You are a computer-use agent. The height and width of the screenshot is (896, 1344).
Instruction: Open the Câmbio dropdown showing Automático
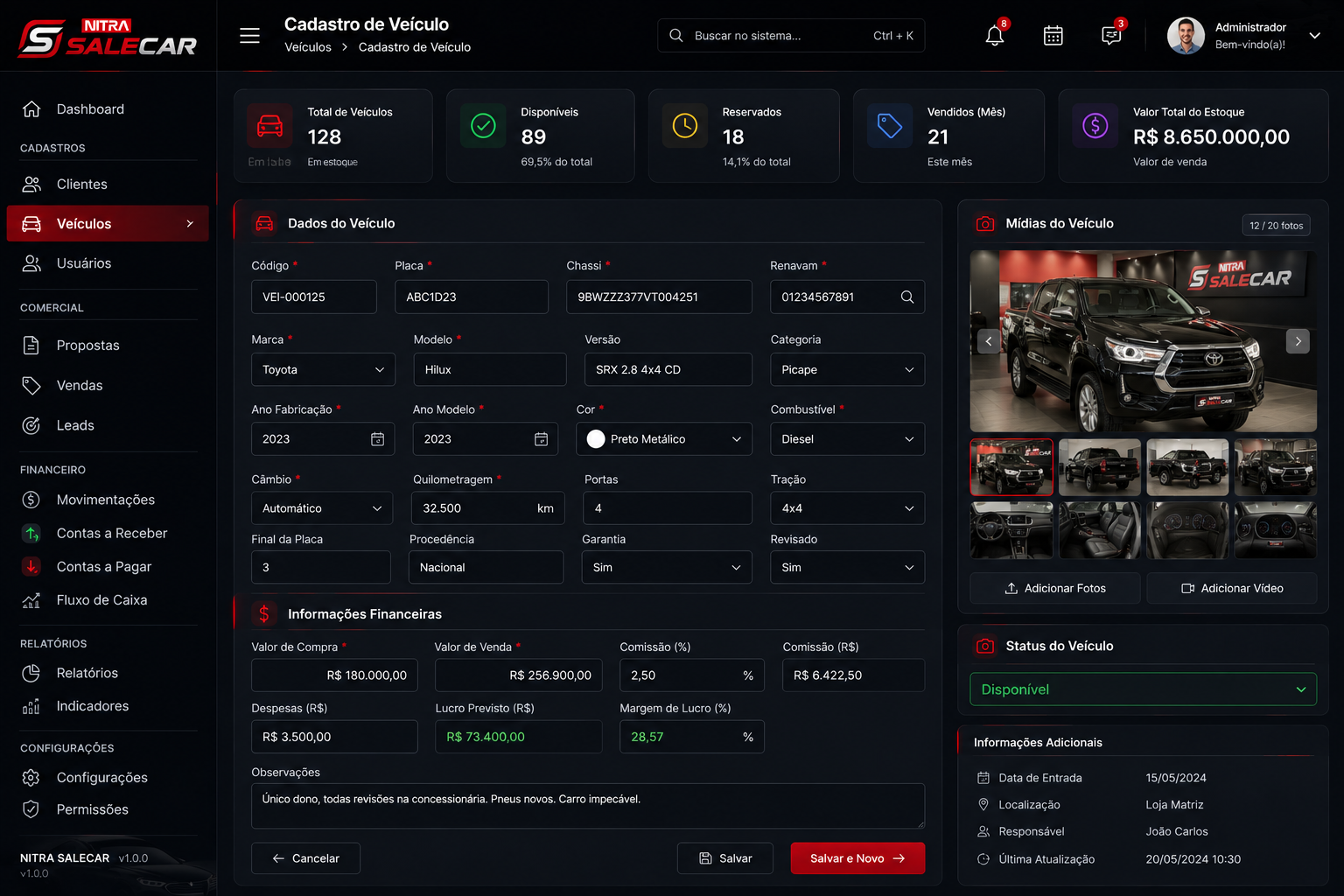tap(322, 508)
